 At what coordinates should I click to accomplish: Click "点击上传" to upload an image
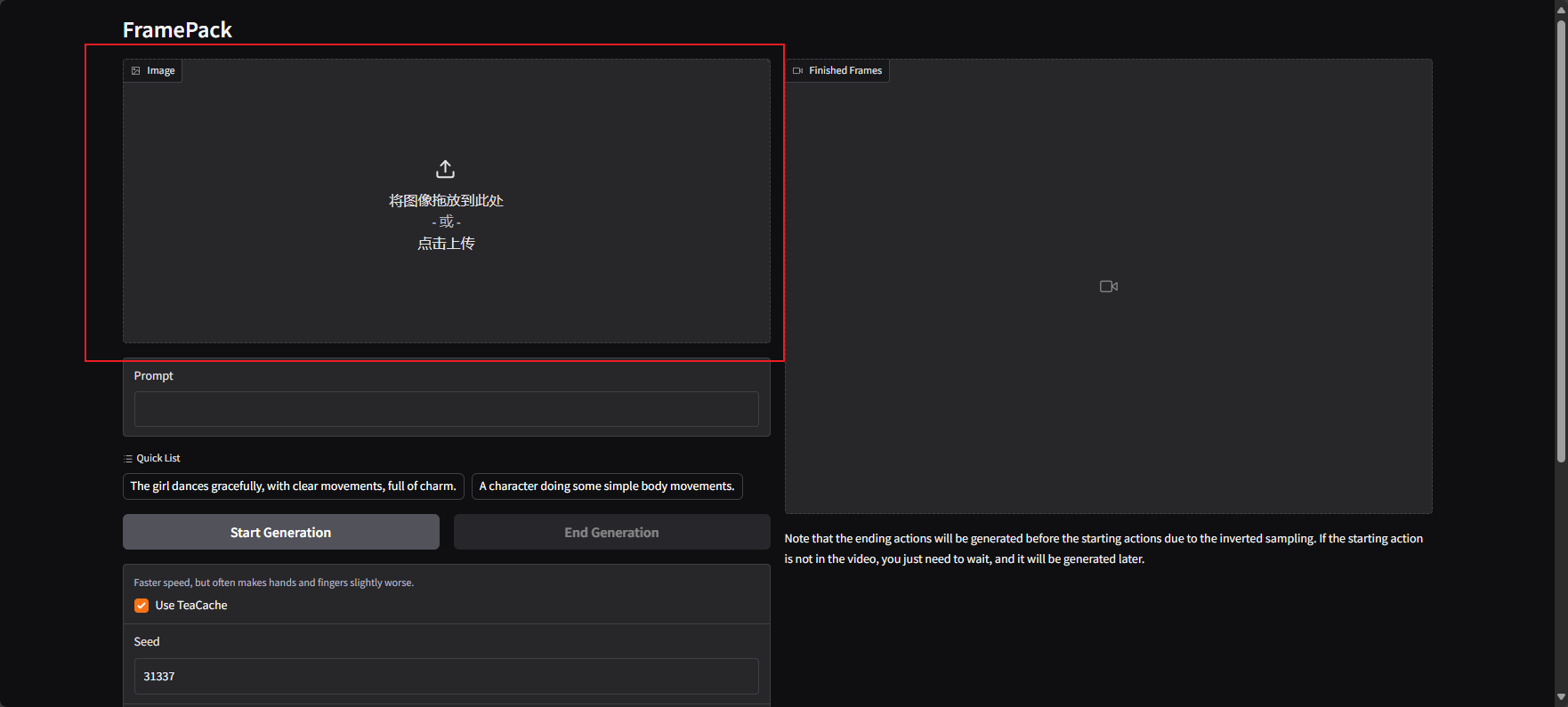[x=447, y=244]
